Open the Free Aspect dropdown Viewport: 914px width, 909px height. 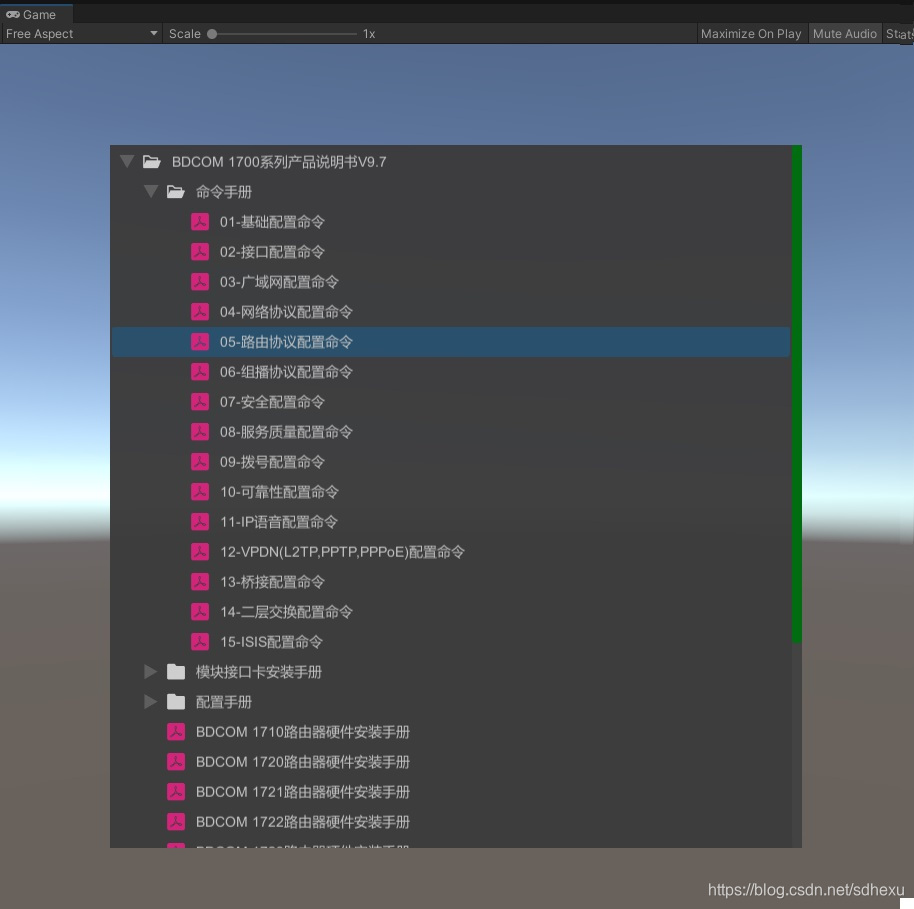click(x=81, y=34)
